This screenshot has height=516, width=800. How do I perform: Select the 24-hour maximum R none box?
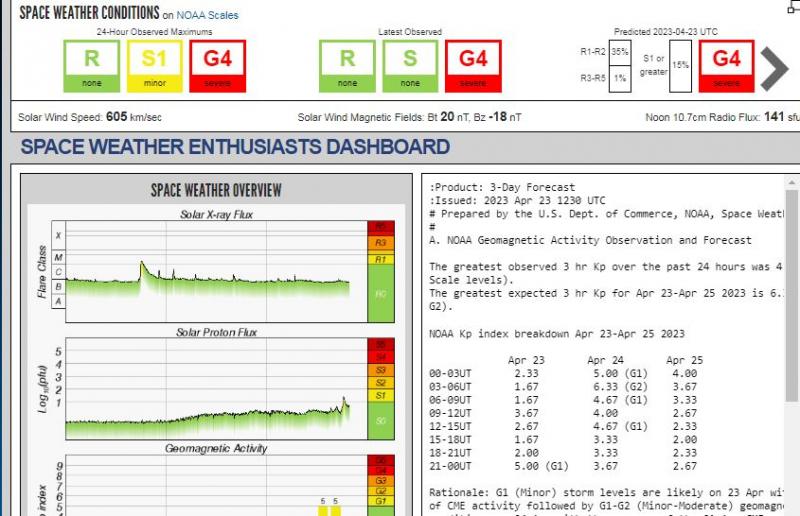[92, 67]
